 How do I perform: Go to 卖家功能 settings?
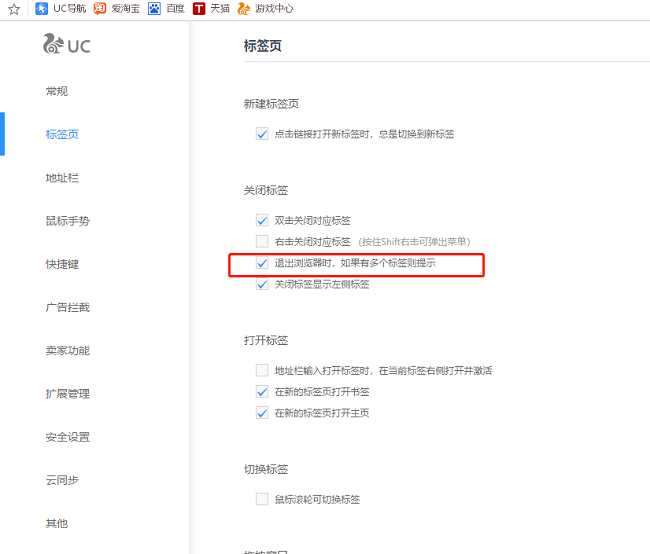click(x=68, y=351)
